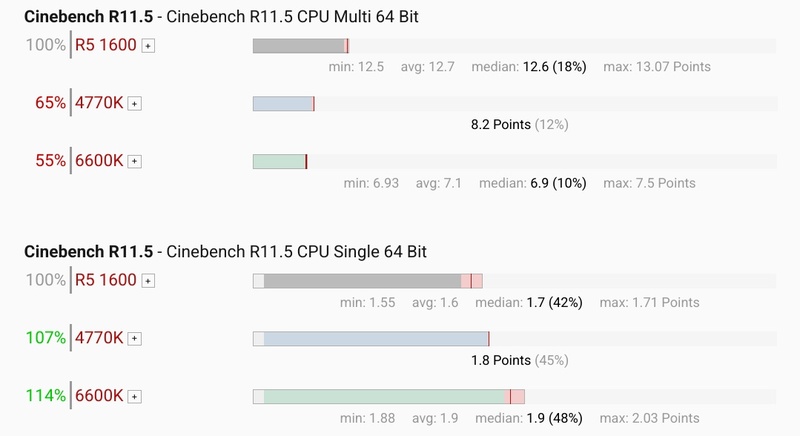Open the 4770K link in the Single benchmark

(x=99, y=339)
